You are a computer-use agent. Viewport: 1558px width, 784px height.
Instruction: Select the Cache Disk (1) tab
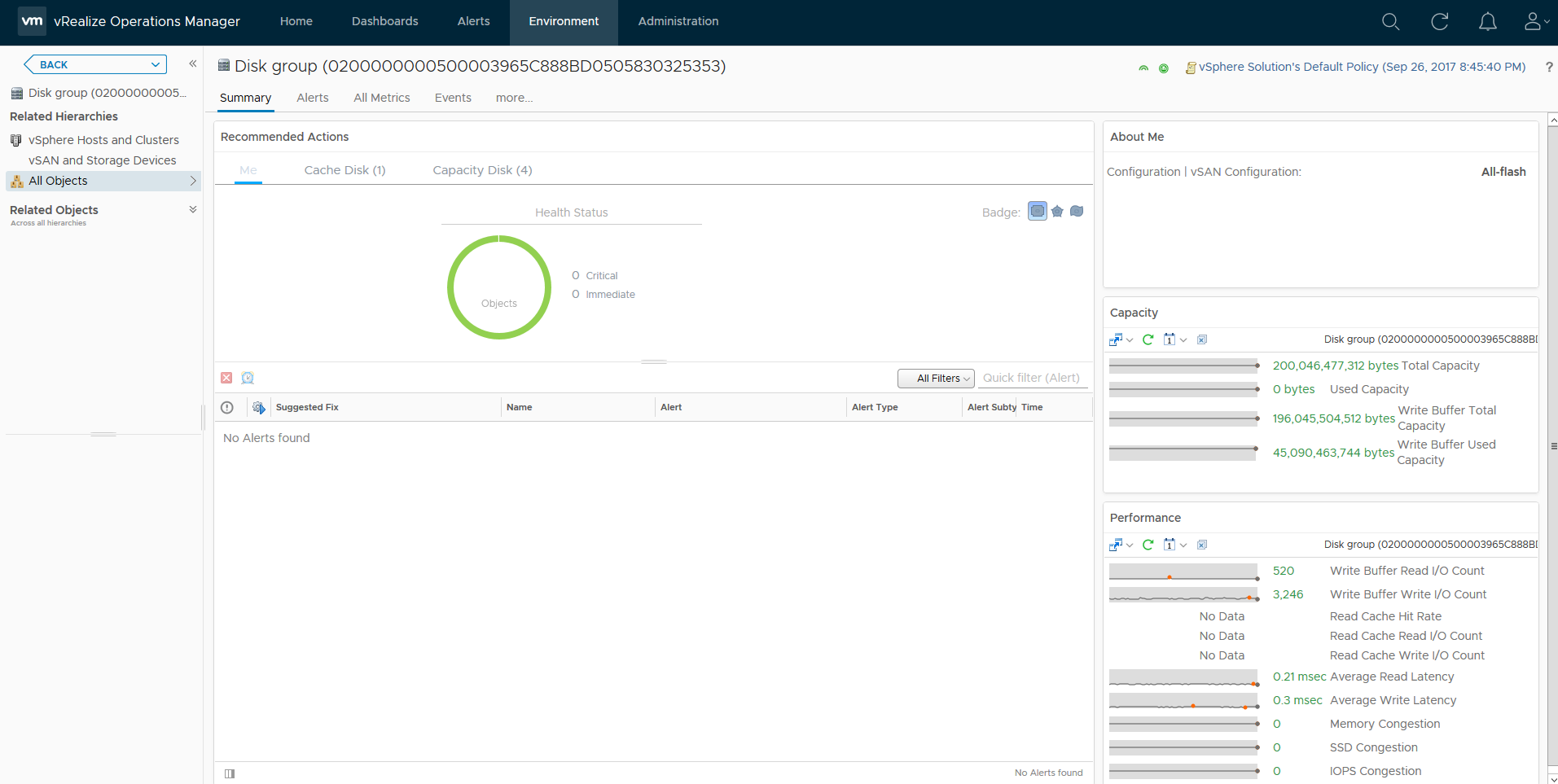(345, 170)
